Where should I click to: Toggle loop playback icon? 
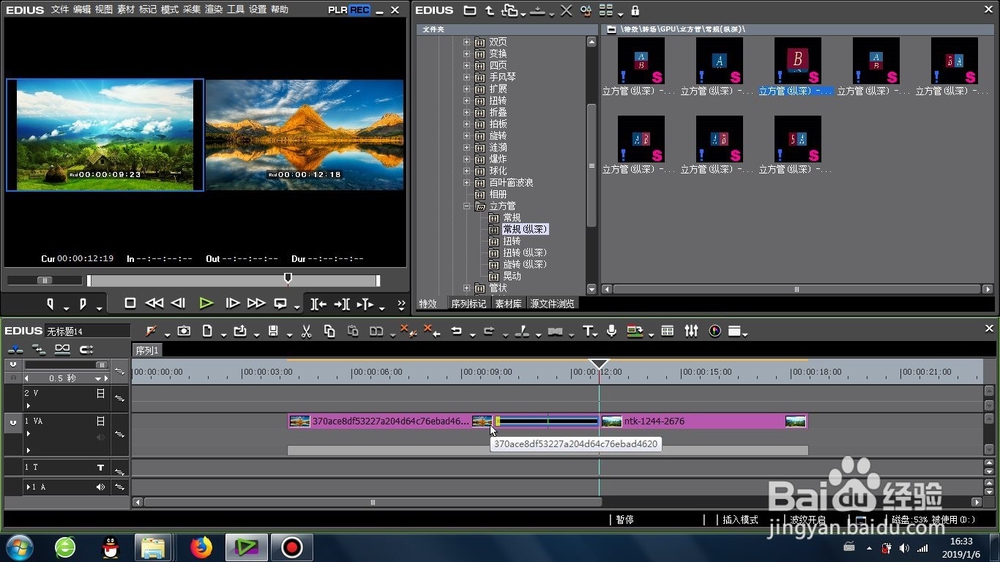(280, 304)
